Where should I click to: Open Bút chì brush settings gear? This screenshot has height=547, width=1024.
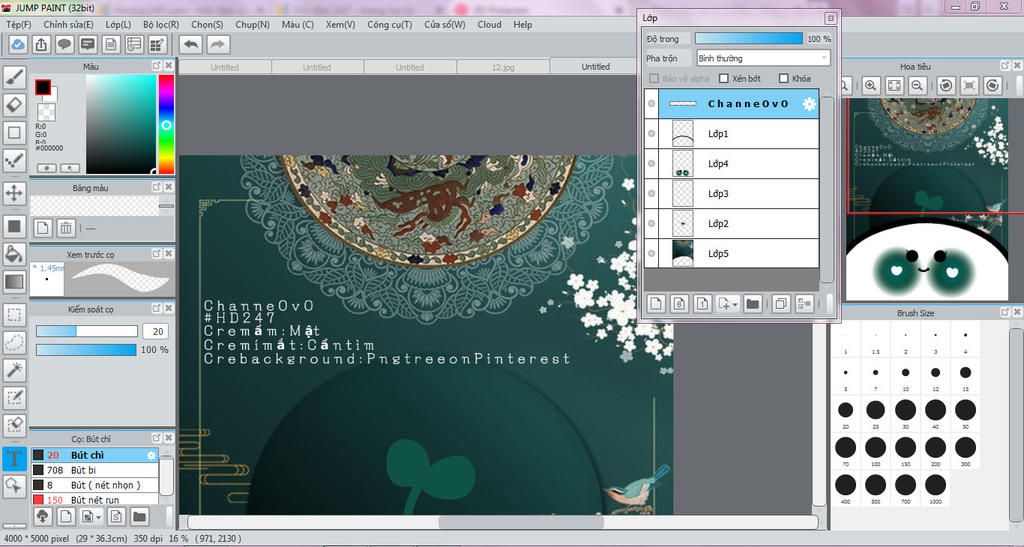pos(151,455)
